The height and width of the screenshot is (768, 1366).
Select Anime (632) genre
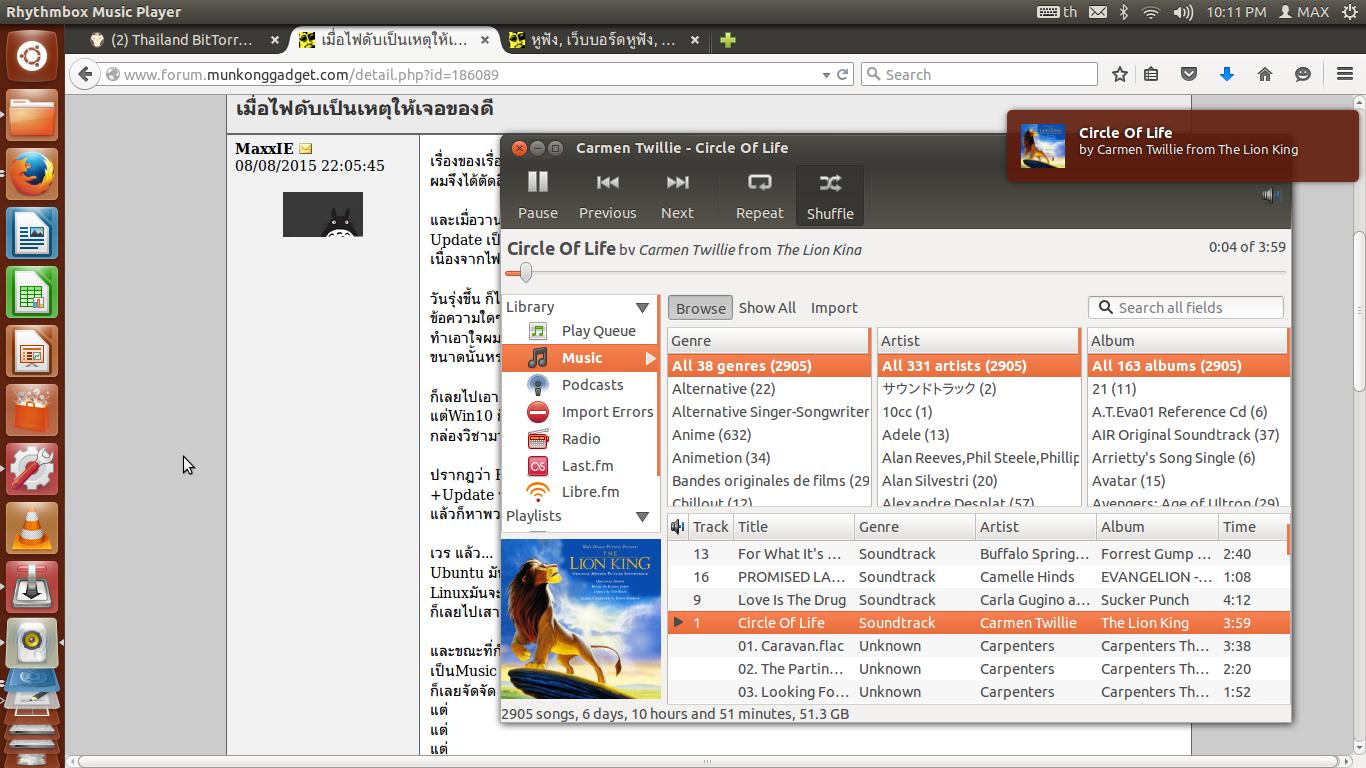click(768, 435)
